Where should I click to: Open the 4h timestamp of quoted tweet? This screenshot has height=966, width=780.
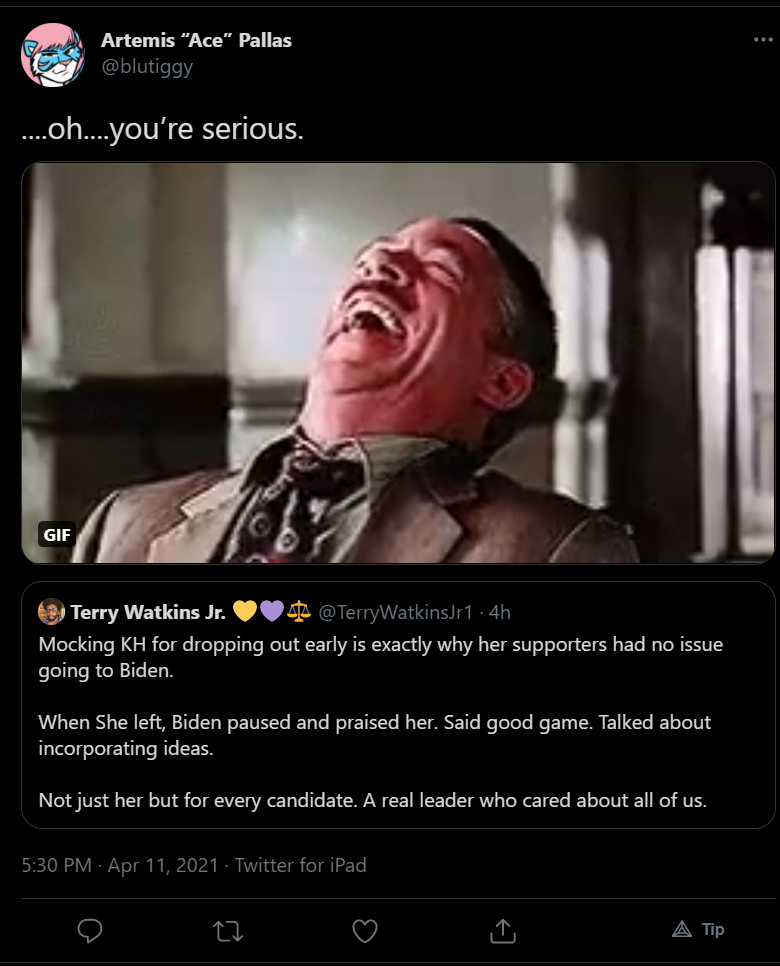(x=500, y=612)
